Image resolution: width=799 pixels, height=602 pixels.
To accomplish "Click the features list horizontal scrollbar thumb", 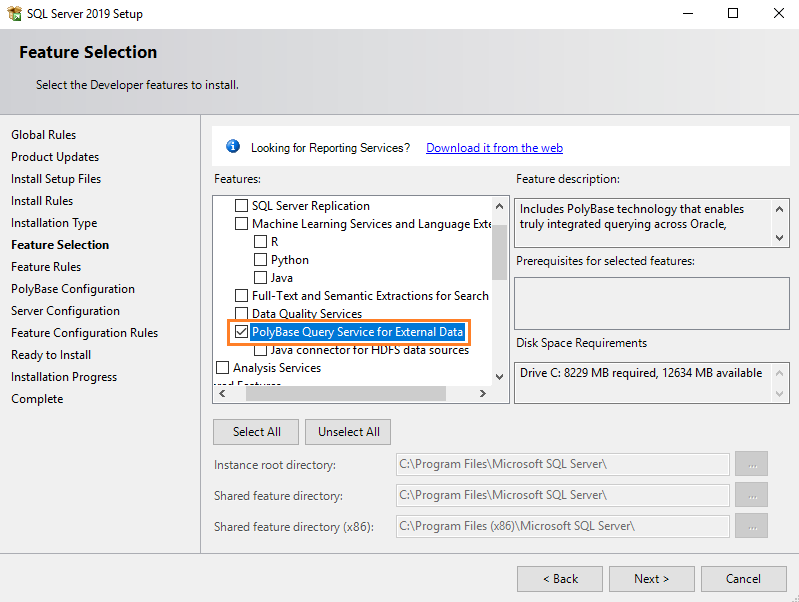I will (x=345, y=394).
